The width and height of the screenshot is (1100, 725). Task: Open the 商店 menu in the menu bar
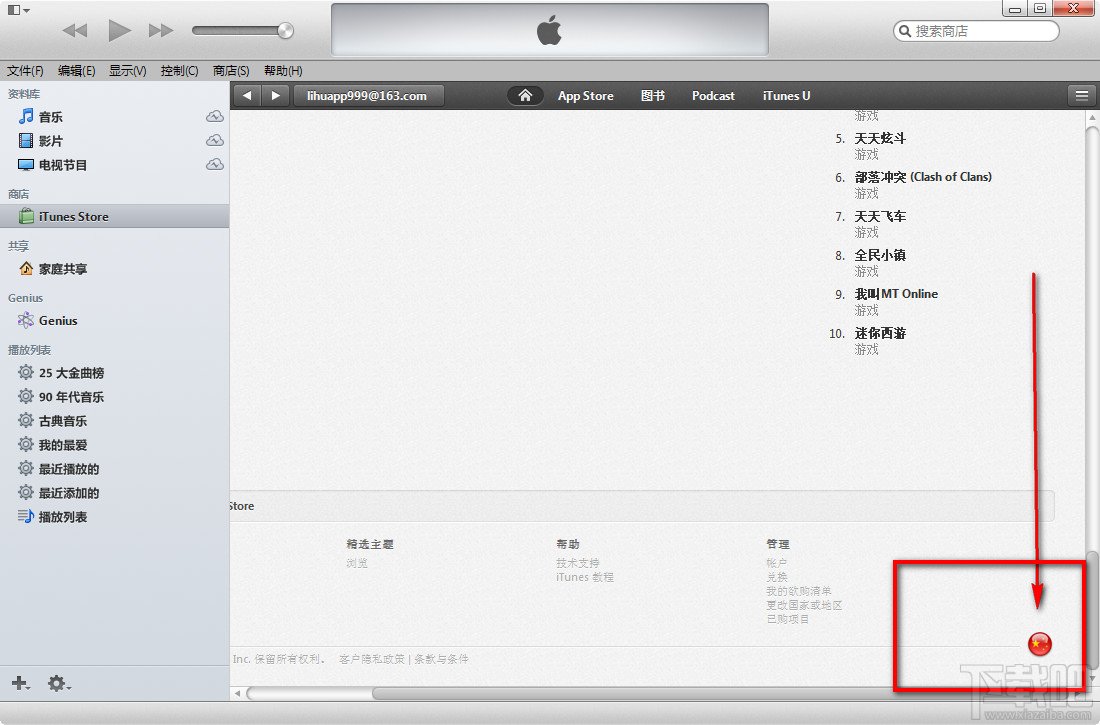(230, 70)
